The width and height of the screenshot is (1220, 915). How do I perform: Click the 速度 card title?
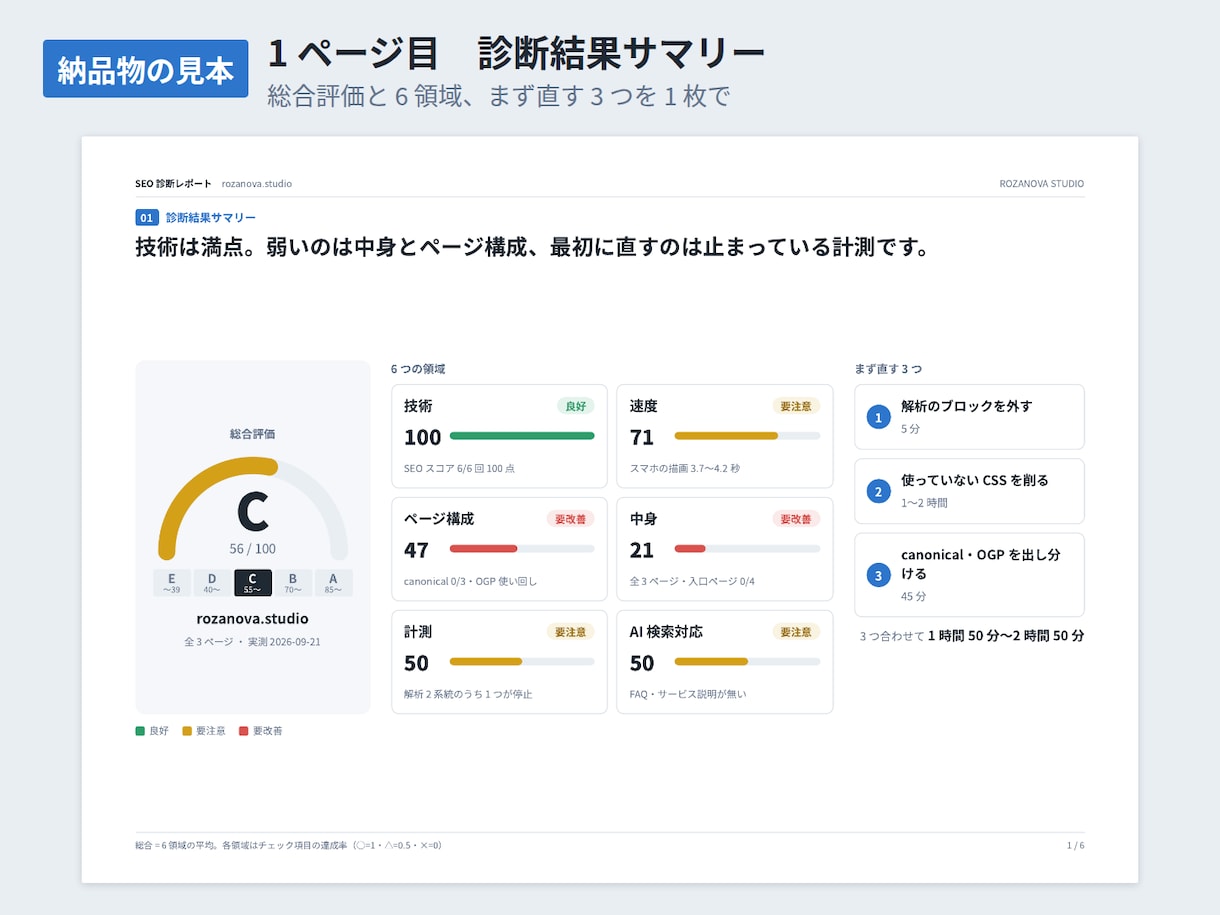tap(644, 406)
